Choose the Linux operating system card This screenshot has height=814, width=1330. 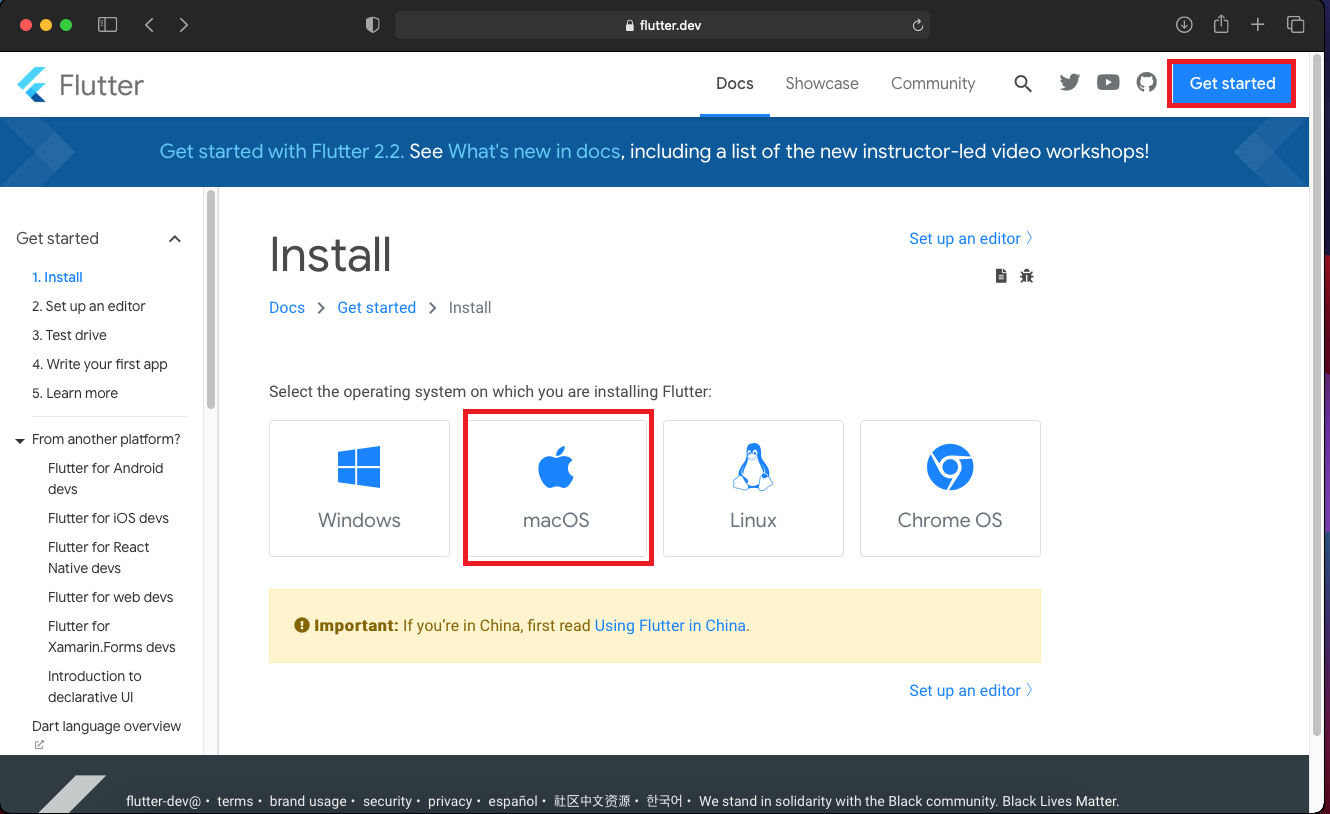[x=753, y=488]
